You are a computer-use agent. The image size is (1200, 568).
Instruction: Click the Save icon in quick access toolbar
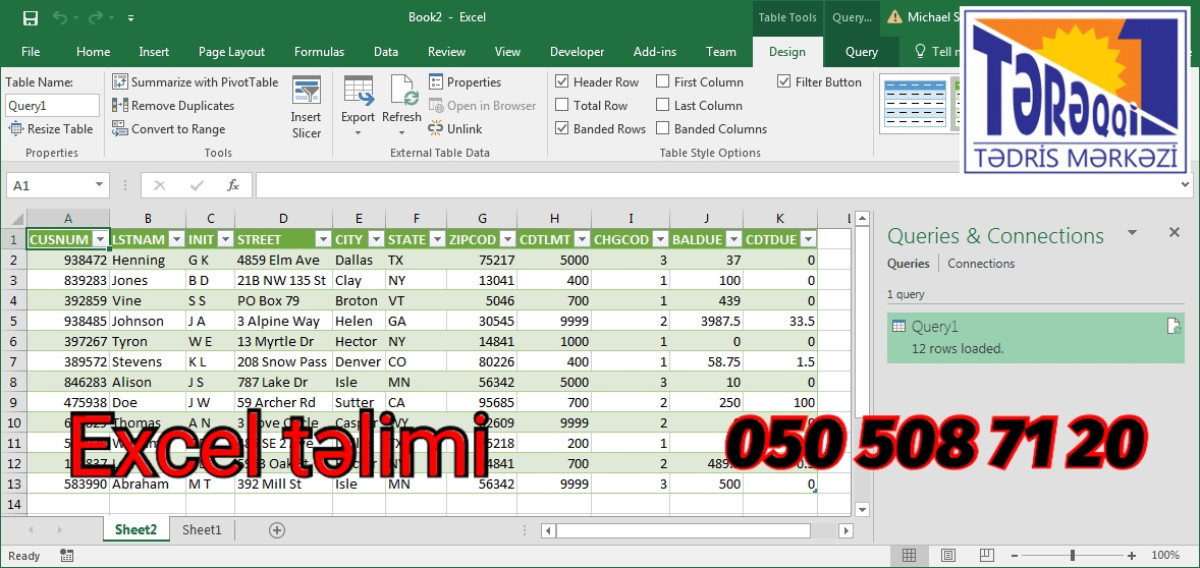(30, 17)
